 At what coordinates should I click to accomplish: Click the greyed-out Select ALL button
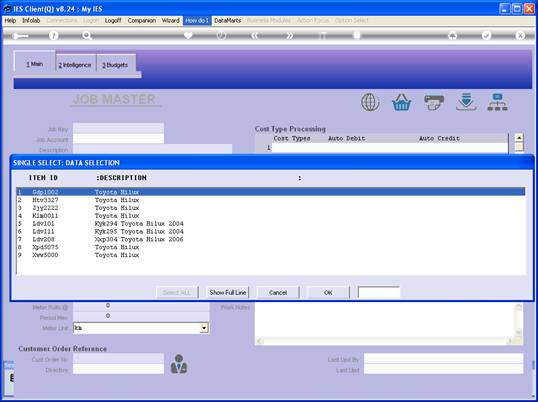pos(177,293)
